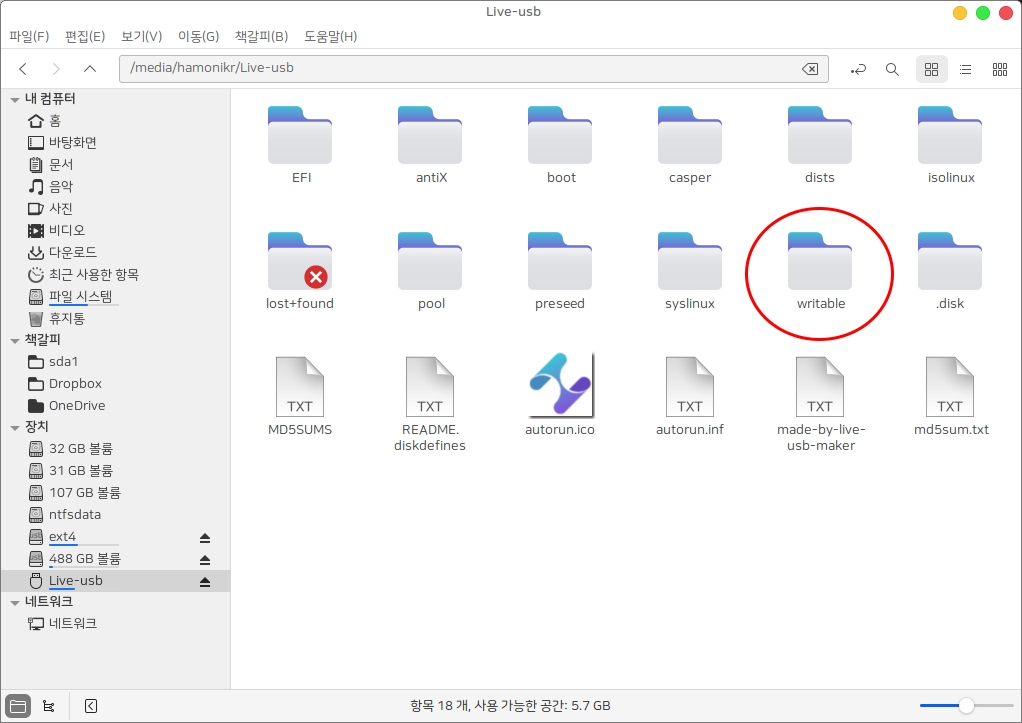Go back using the back arrow
This screenshot has width=1022, height=723.
[x=23, y=69]
